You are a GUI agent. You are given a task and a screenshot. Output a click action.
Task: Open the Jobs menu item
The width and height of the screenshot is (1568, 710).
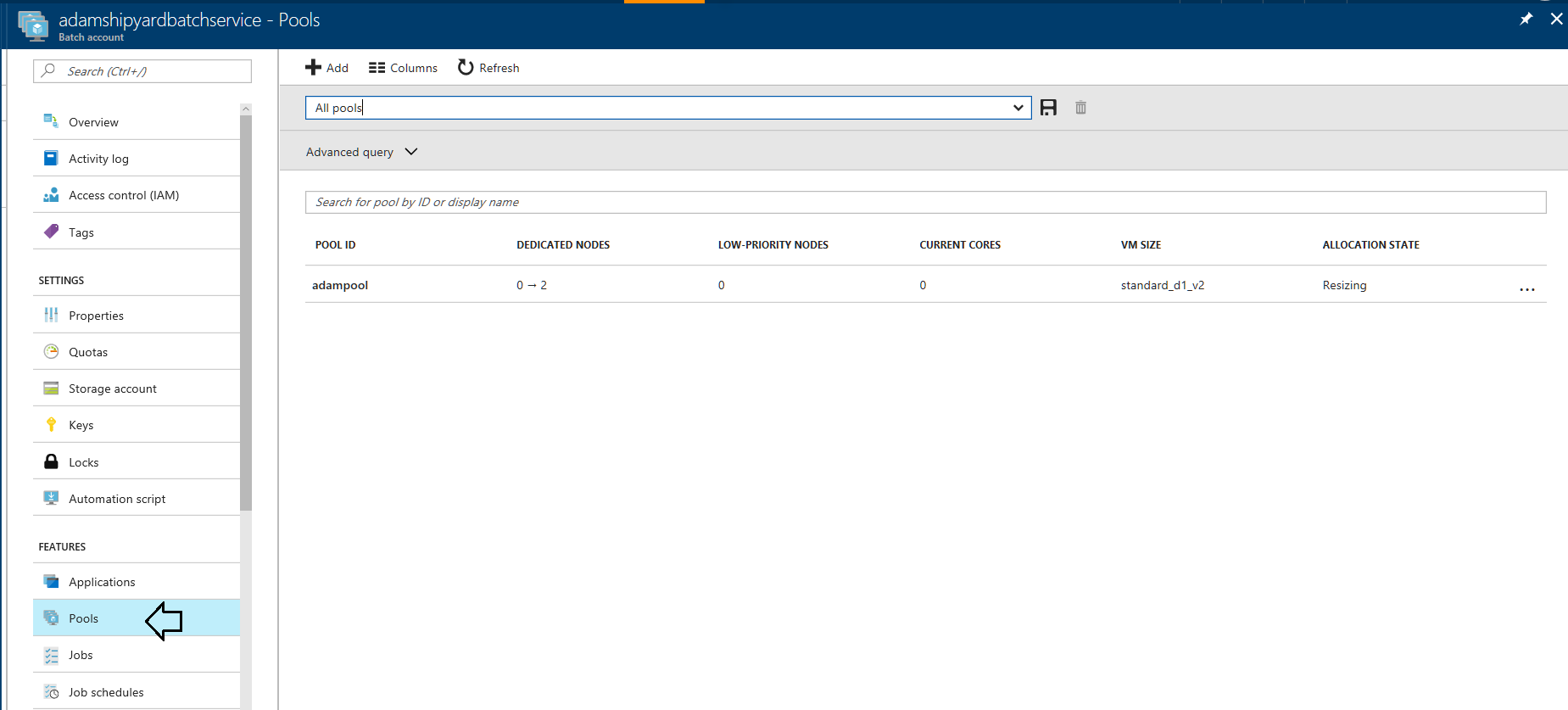tap(137, 655)
